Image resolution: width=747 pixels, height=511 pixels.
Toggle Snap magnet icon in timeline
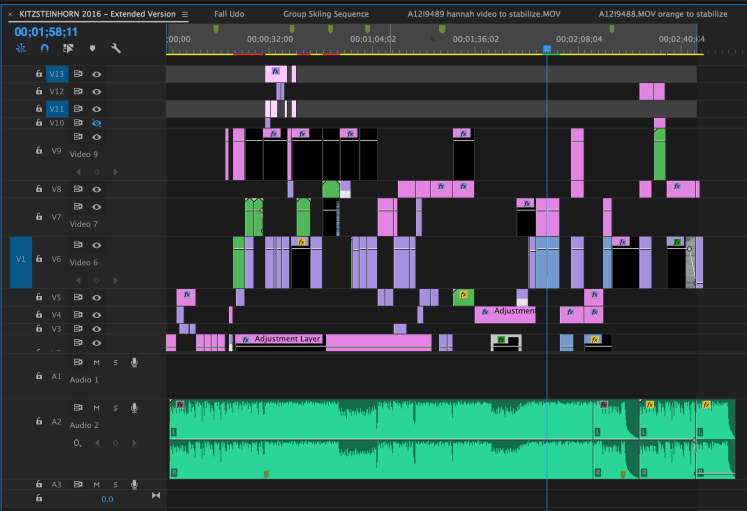click(44, 47)
